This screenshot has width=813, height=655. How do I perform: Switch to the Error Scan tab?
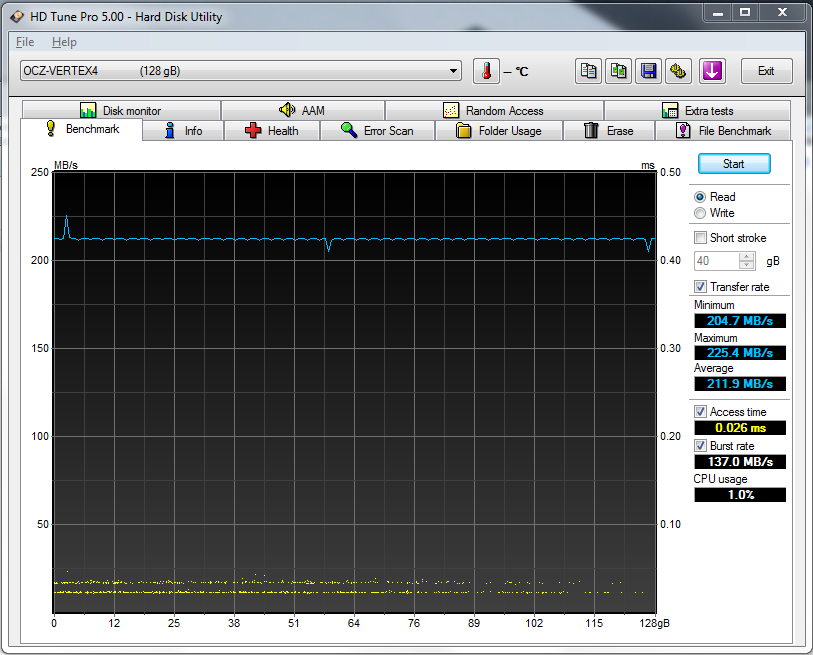[376, 131]
